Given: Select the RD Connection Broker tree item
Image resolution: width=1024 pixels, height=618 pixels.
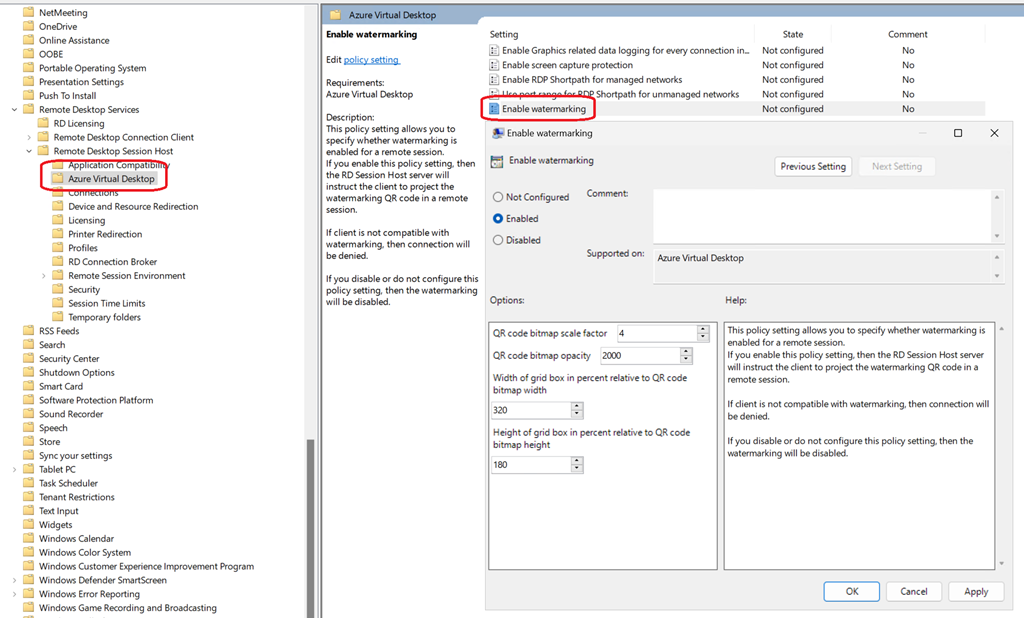Looking at the screenshot, I should 113,261.
